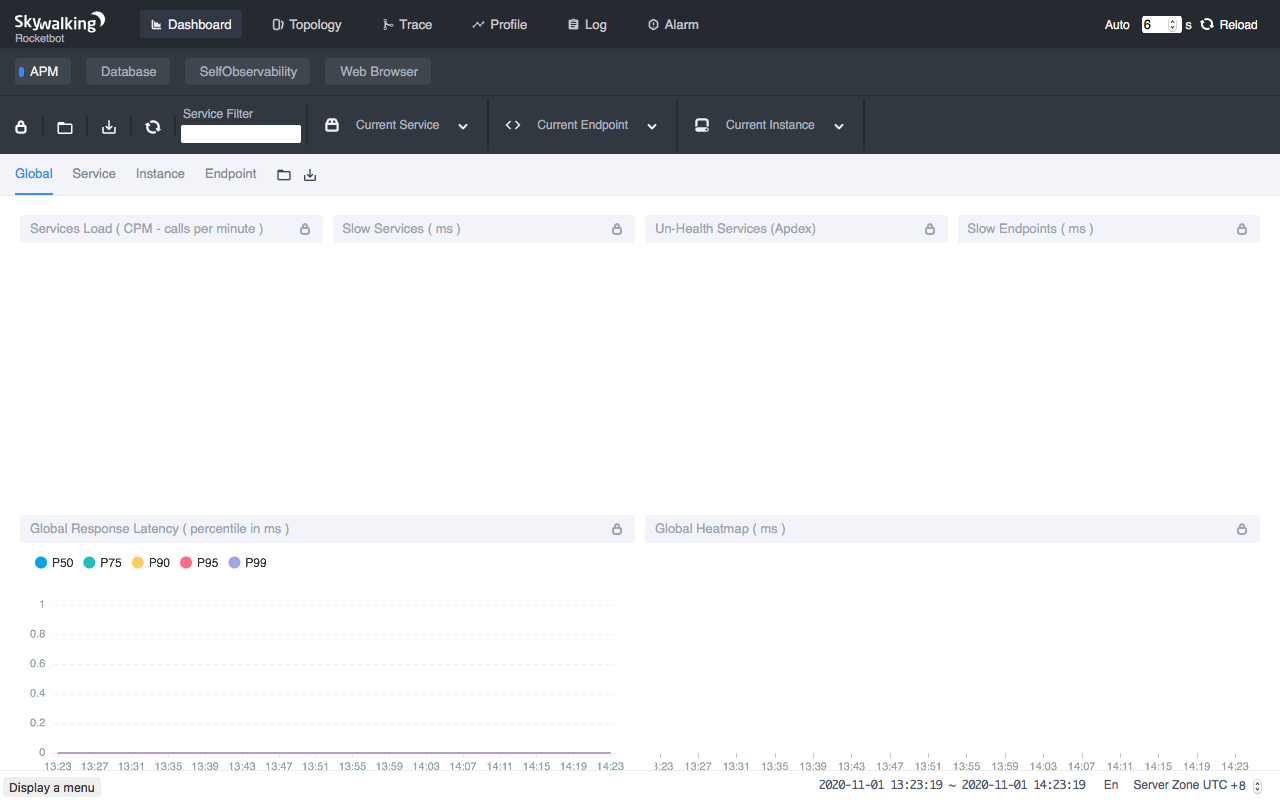This screenshot has width=1280, height=800.
Task: Expand the Current Service dropdown
Action: (x=463, y=127)
